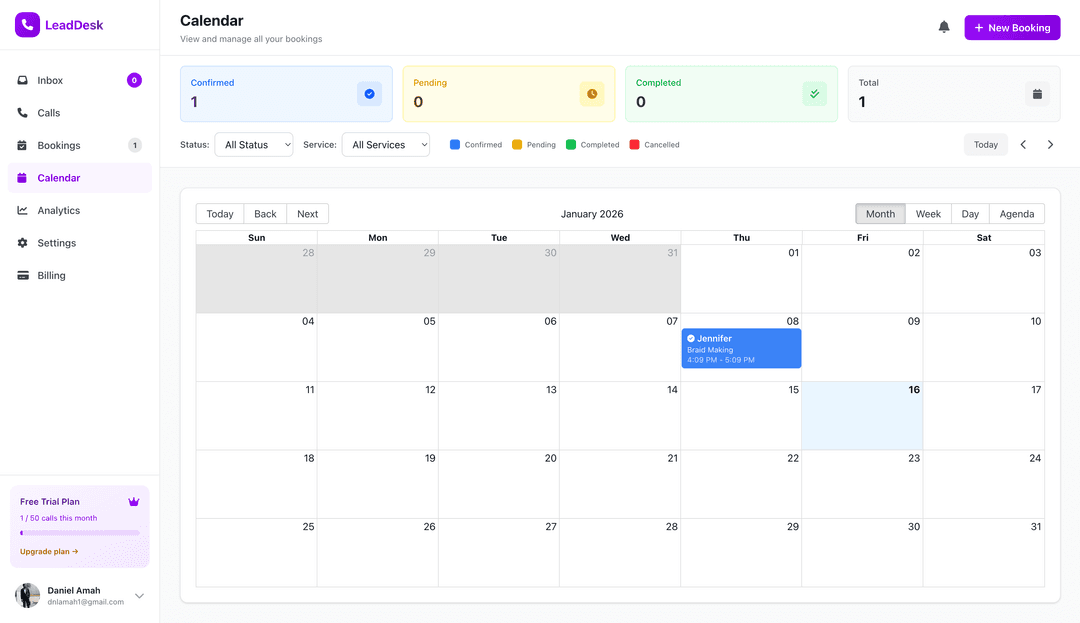Image resolution: width=1080 pixels, height=623 pixels.
Task: Open the Analytics section
Action: [x=58, y=210]
